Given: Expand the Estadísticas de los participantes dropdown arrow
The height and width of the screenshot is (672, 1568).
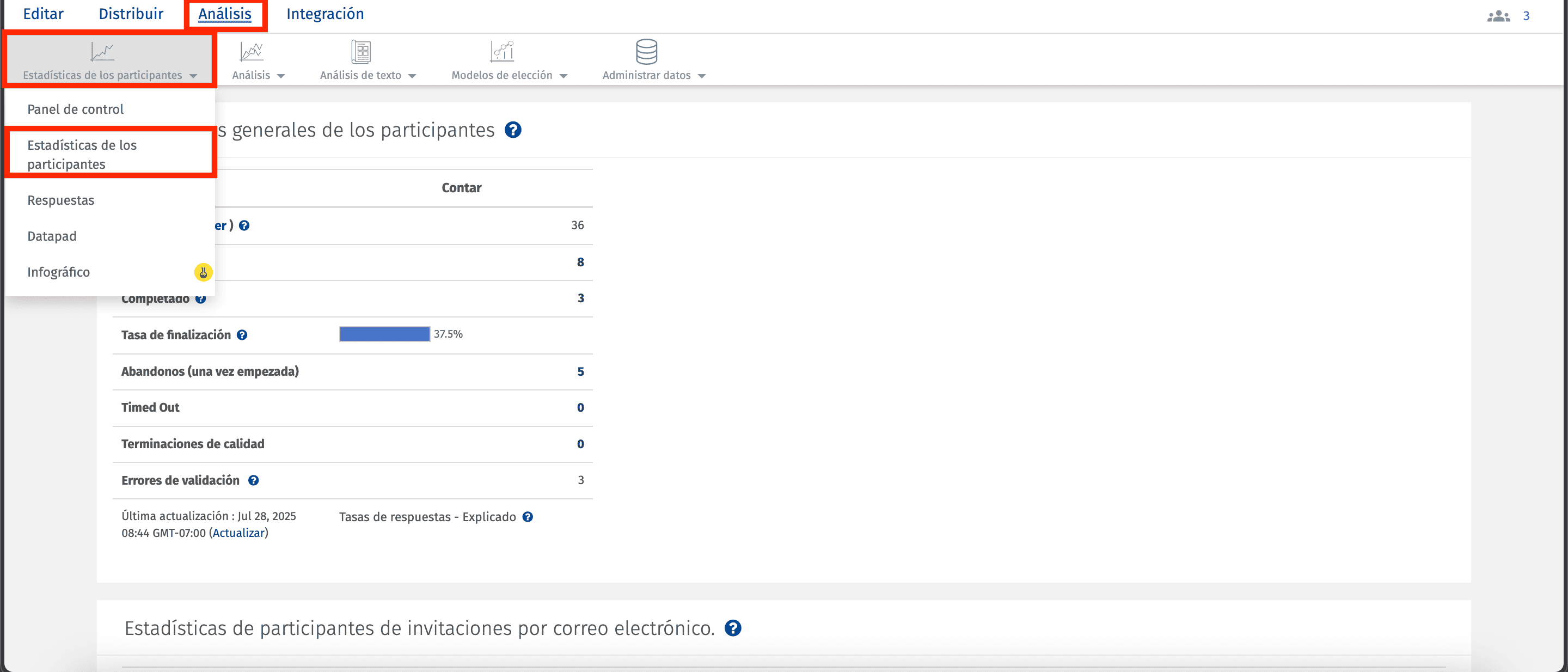Looking at the screenshot, I should pyautogui.click(x=194, y=76).
